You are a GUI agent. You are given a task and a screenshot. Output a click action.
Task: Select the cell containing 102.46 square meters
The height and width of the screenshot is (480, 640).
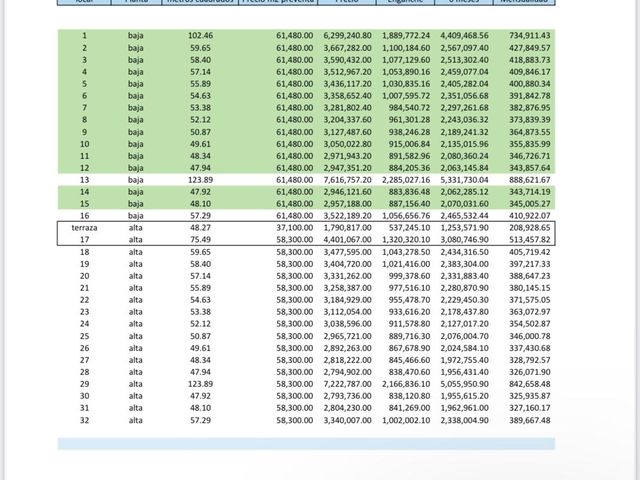(200, 36)
